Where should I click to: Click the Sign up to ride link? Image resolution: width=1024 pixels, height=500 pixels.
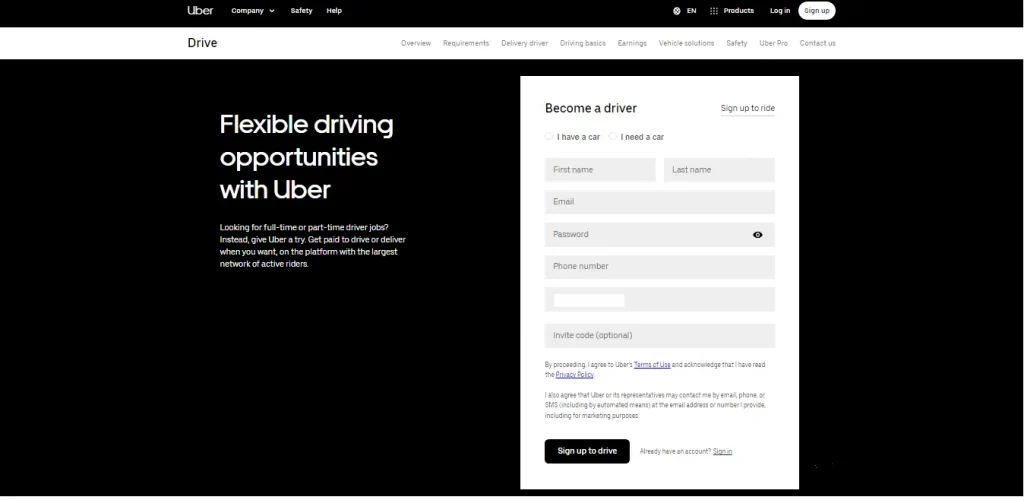748,108
